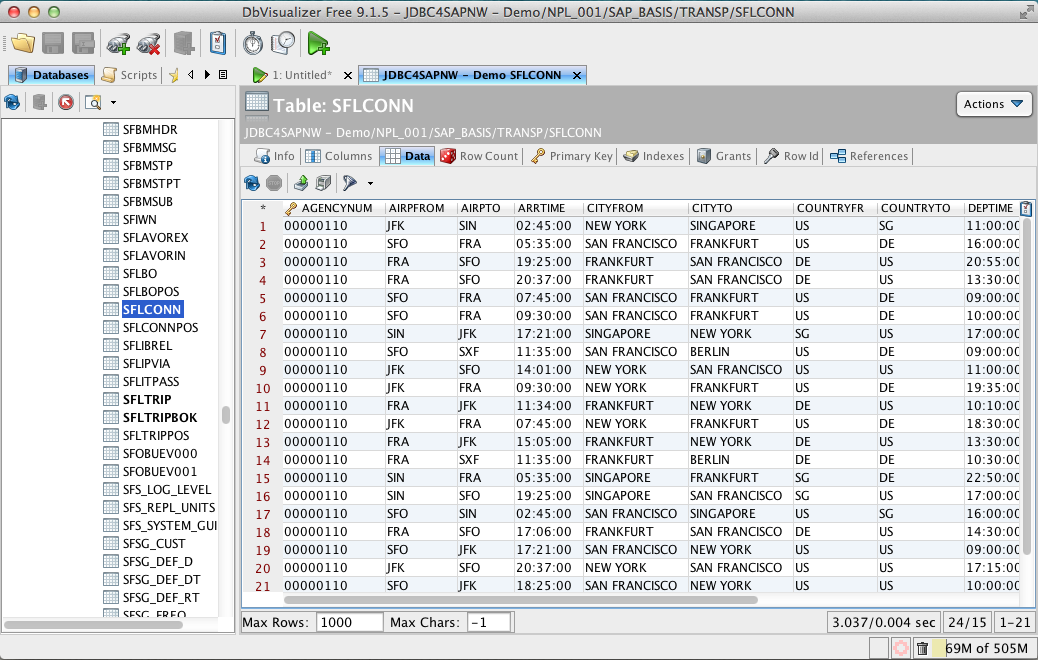
Task: Click the reload data icon above grid
Action: tap(252, 183)
